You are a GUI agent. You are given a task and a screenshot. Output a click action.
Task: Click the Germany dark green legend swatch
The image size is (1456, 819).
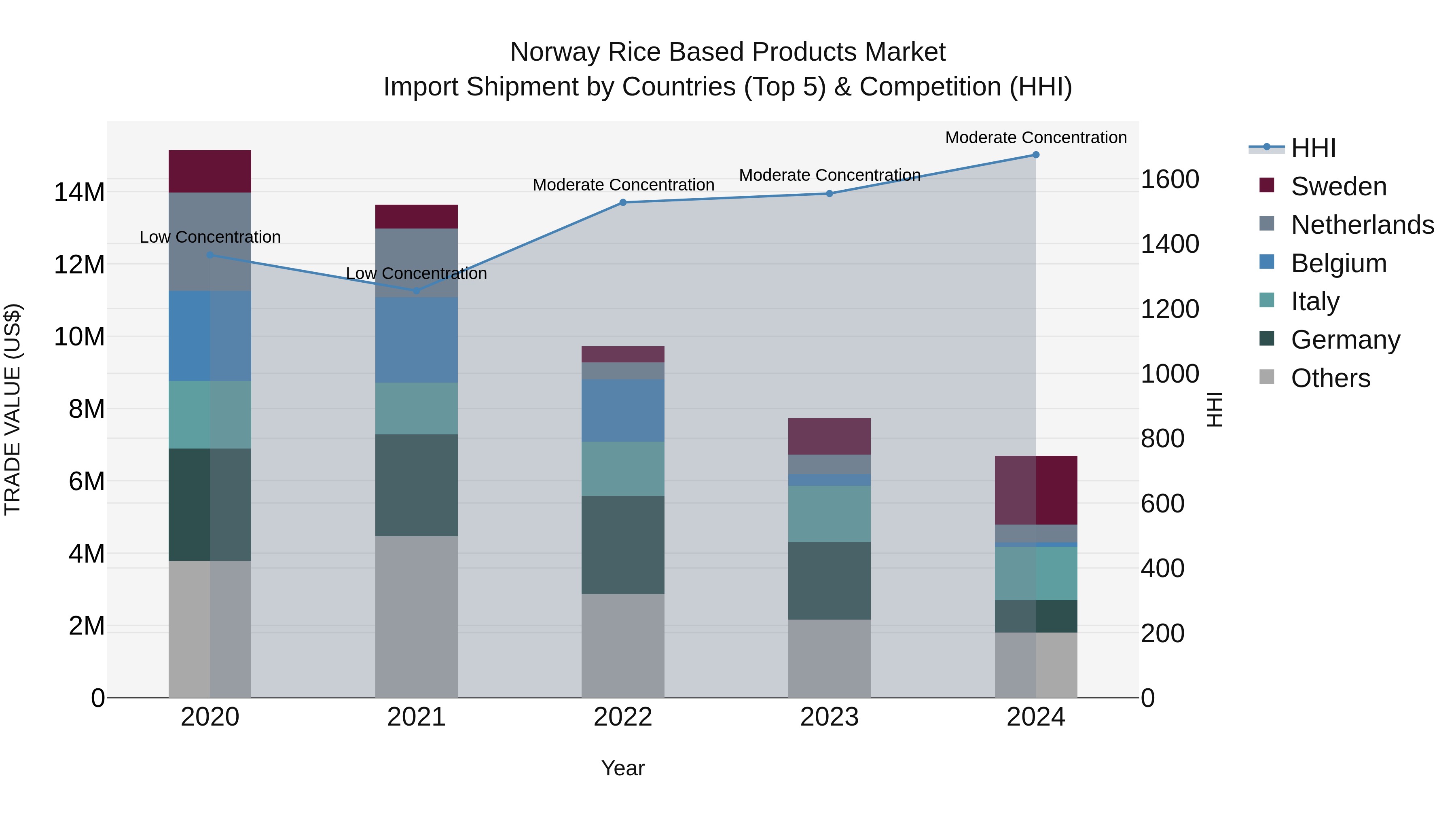pos(1267,339)
